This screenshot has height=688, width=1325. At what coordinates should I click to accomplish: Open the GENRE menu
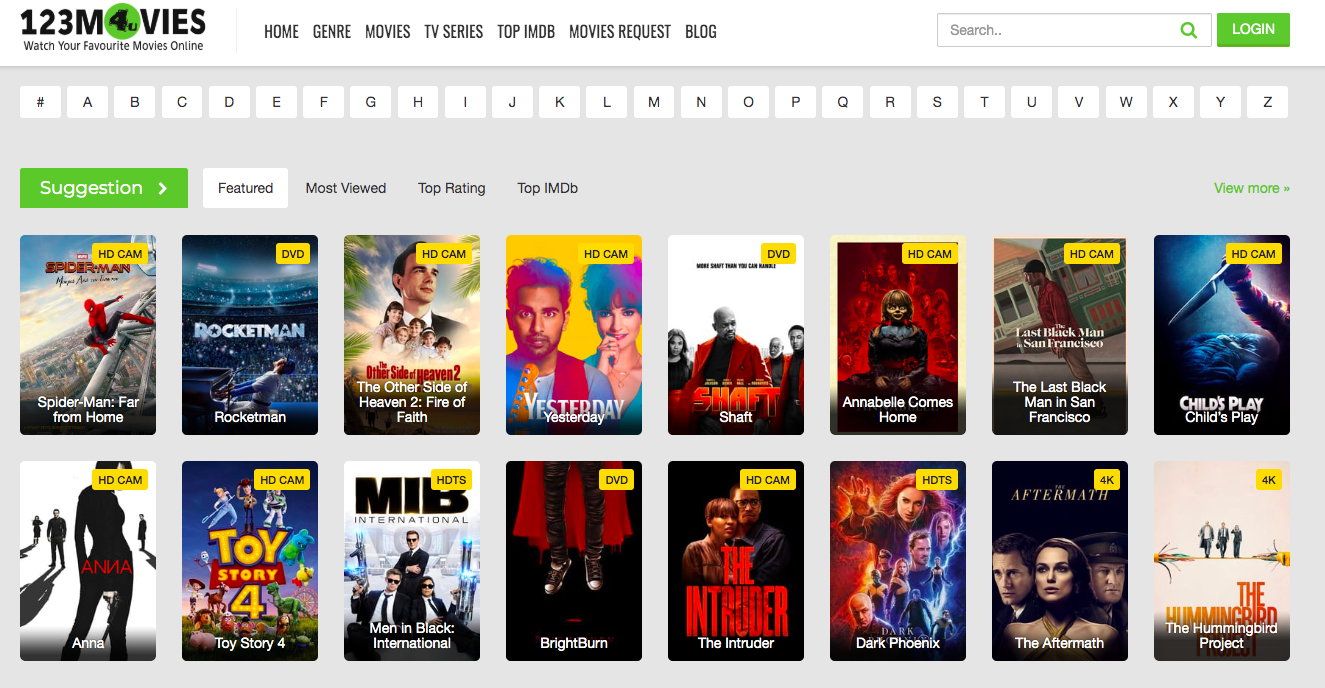tap(331, 32)
